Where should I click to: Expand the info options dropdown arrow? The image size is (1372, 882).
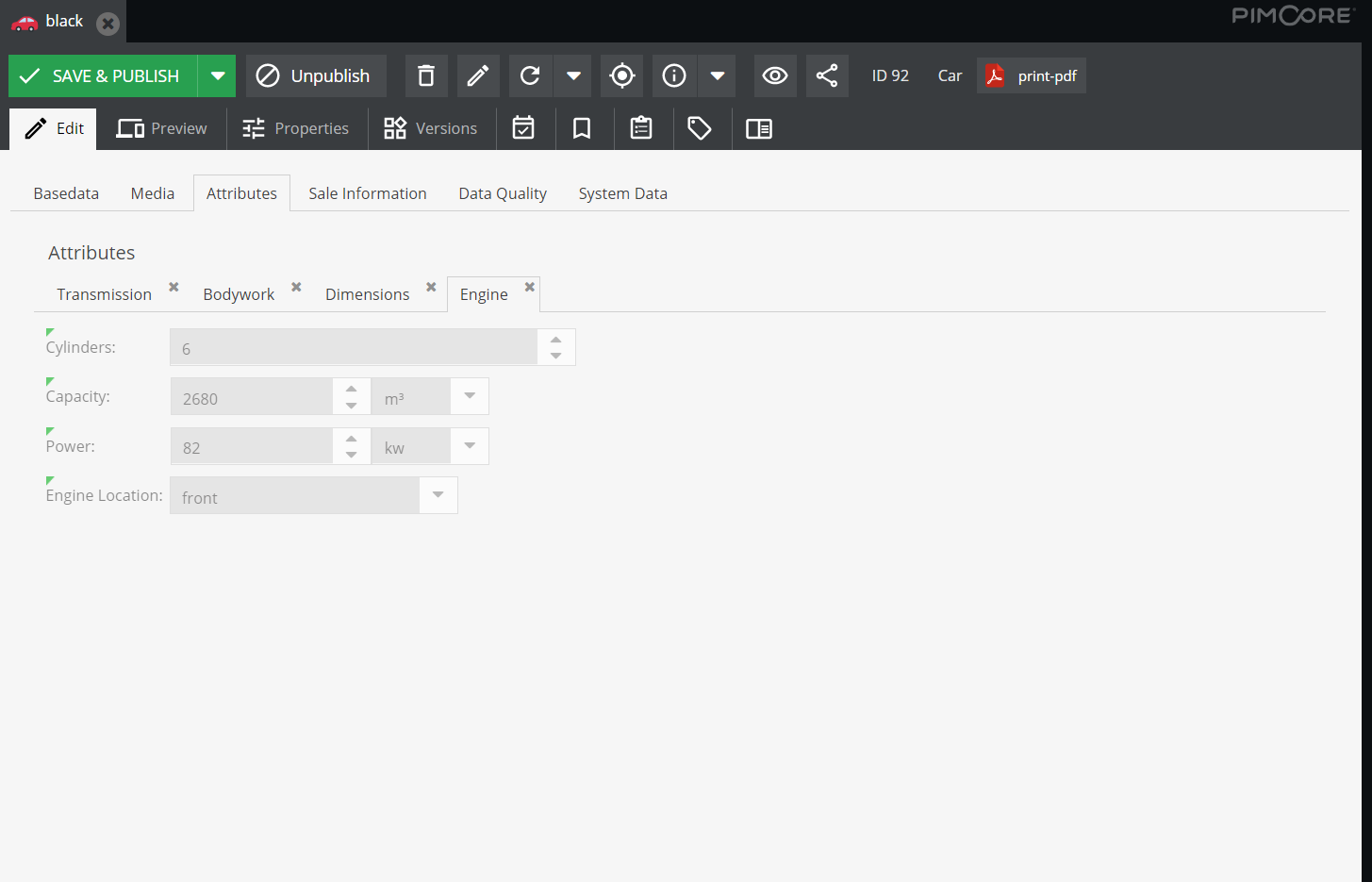point(717,76)
